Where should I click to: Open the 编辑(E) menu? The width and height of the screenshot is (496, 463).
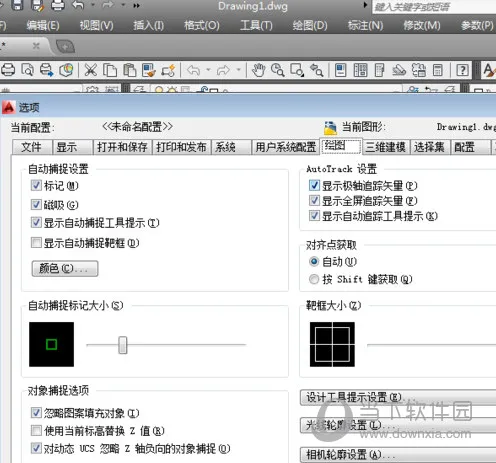[x=43, y=25]
